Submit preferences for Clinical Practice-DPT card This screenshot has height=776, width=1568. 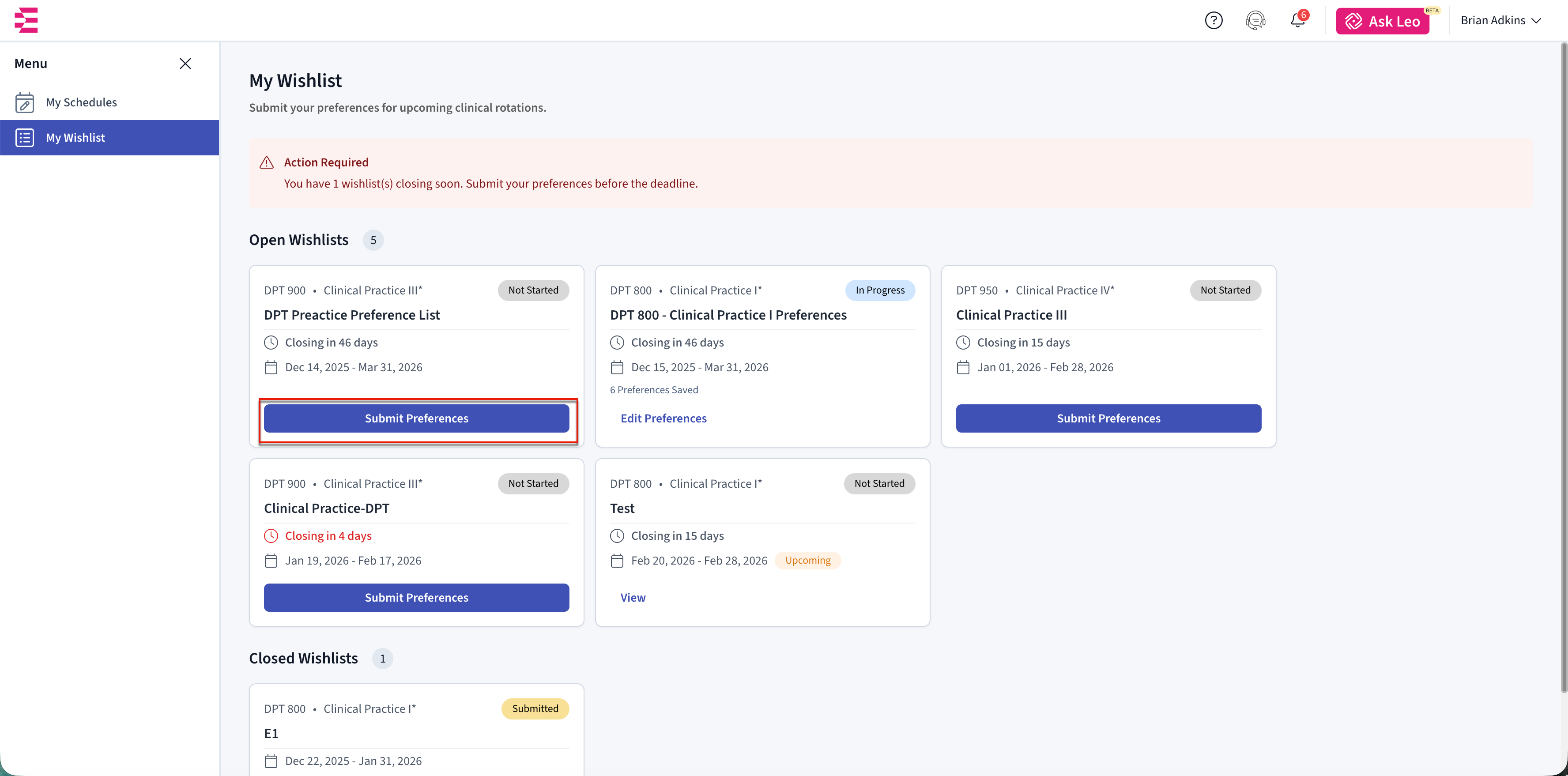tap(416, 597)
